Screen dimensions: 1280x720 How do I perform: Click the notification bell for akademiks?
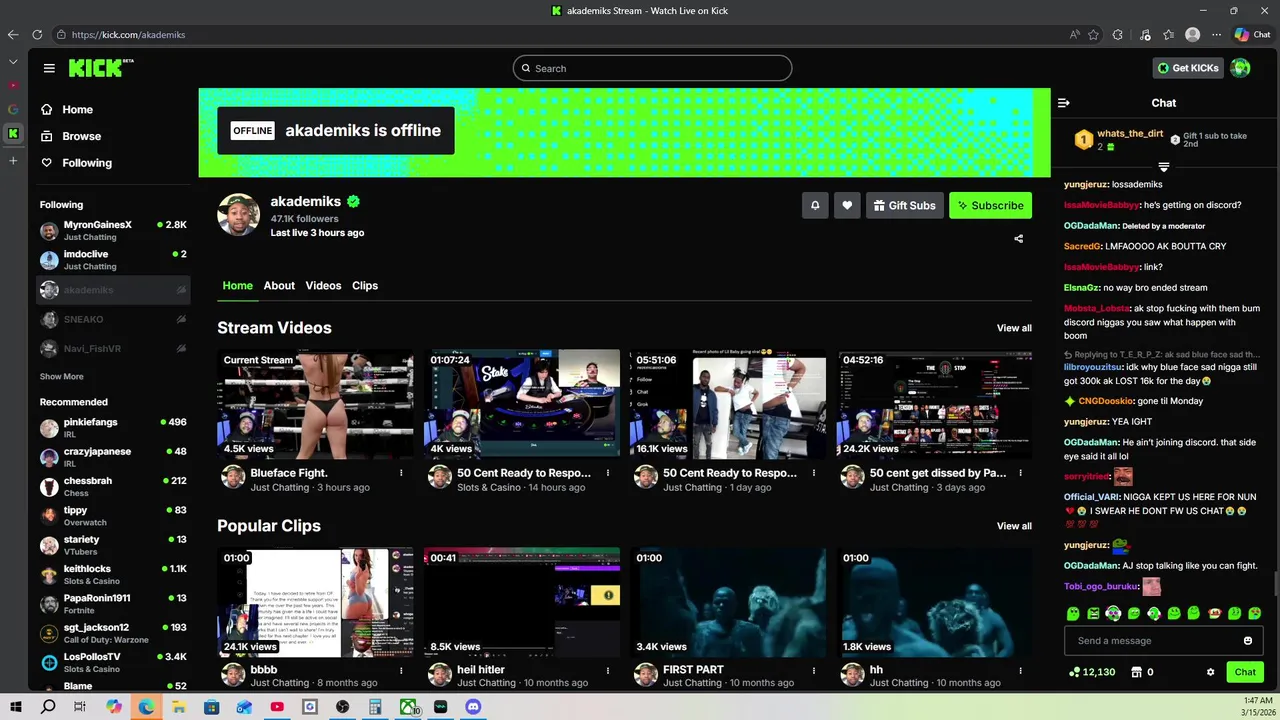click(815, 205)
